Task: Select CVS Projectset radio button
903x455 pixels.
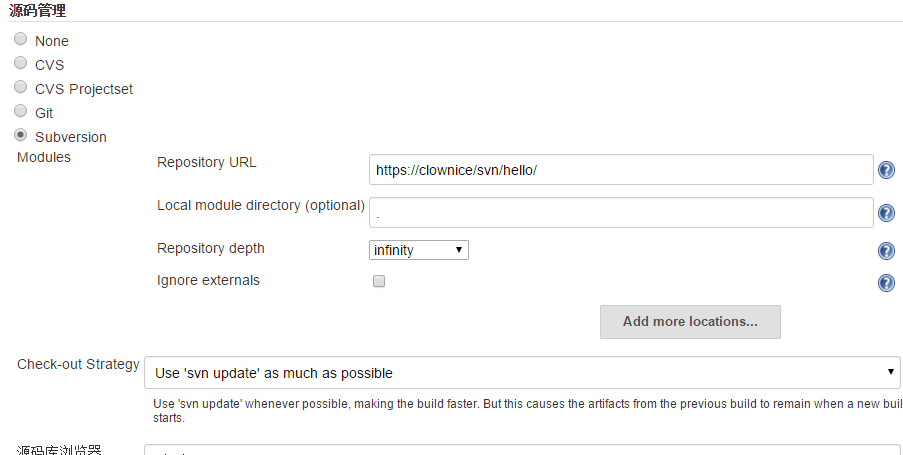Action: coord(21,86)
